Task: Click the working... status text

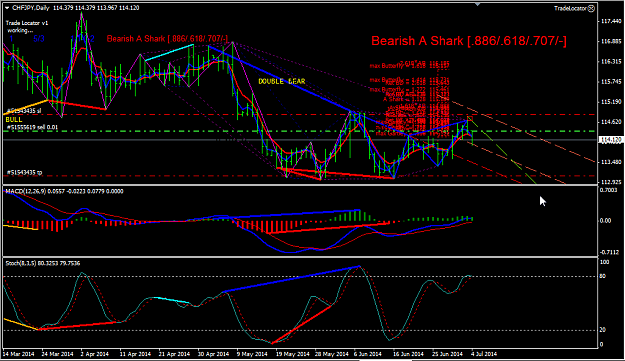Action: pyautogui.click(x=20, y=30)
